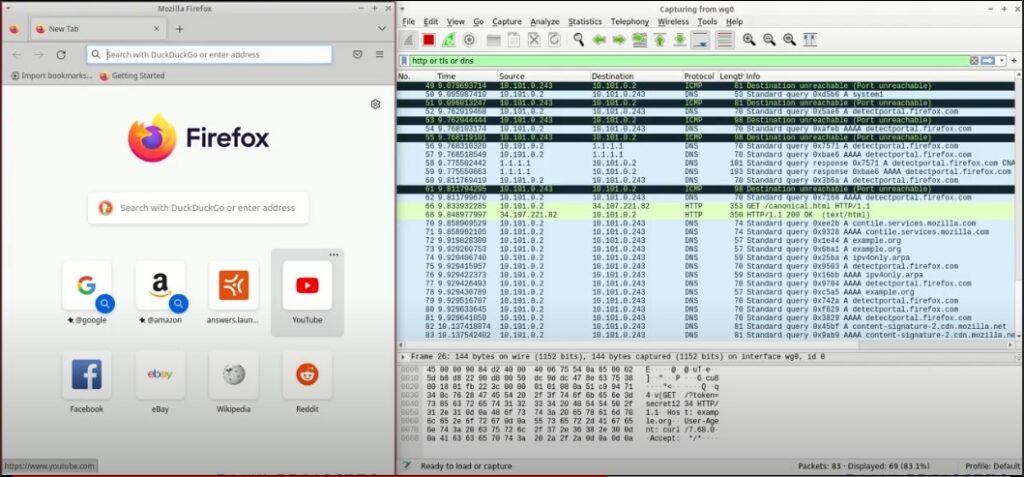1024x477 pixels.
Task: Click the Import bookmarks toolbar link
Action: [x=52, y=76]
